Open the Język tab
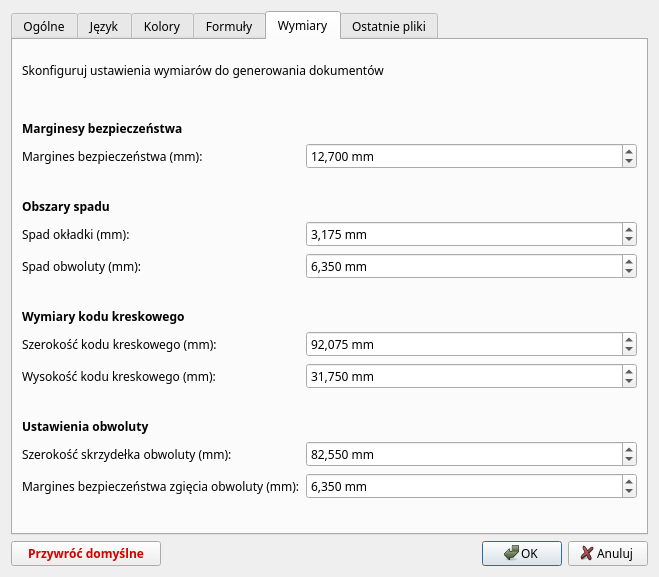The image size is (659, 577). pyautogui.click(x=104, y=27)
